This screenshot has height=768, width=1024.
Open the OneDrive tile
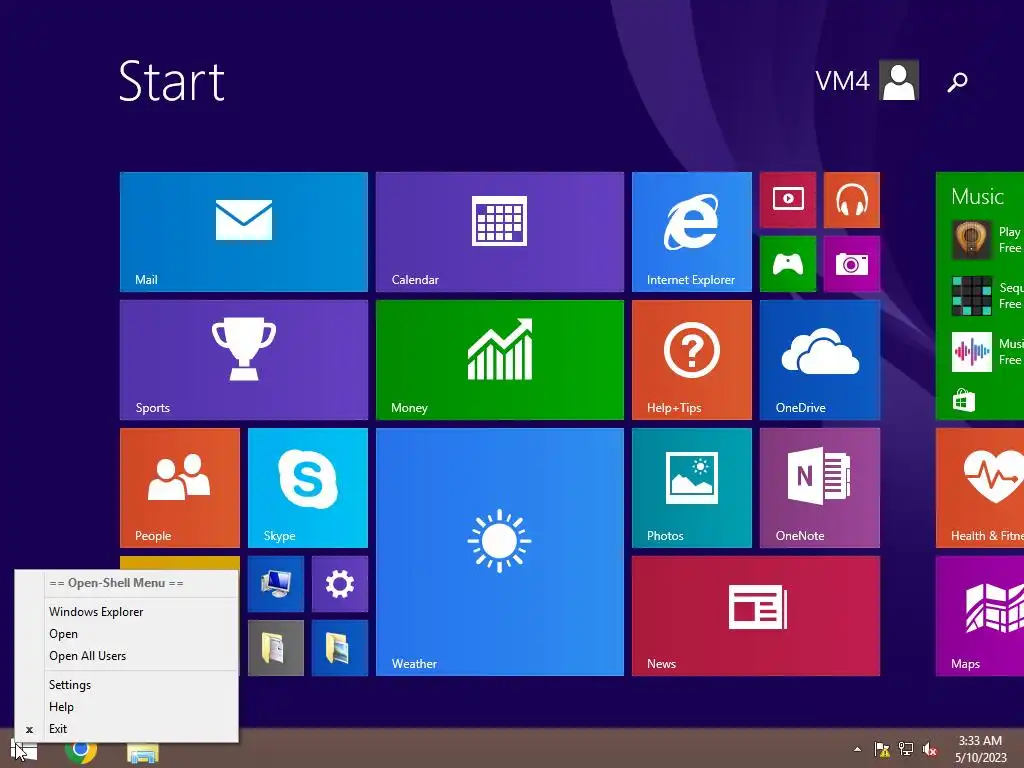pyautogui.click(x=820, y=360)
